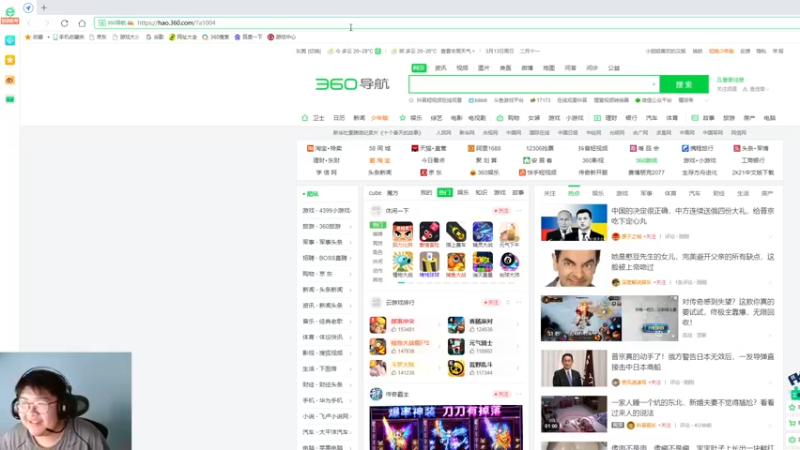Click the browser forward arrow
This screenshot has width=800, height=450.
(47, 23)
